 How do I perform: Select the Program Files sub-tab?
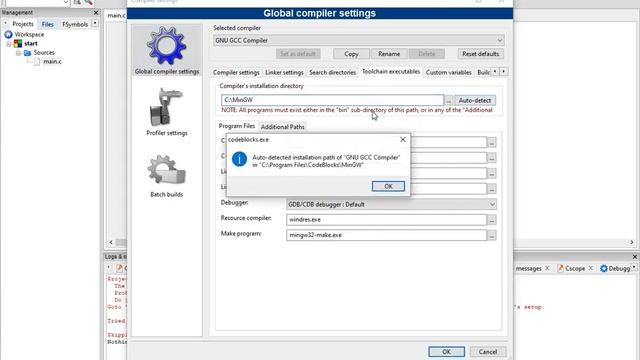[x=236, y=126]
